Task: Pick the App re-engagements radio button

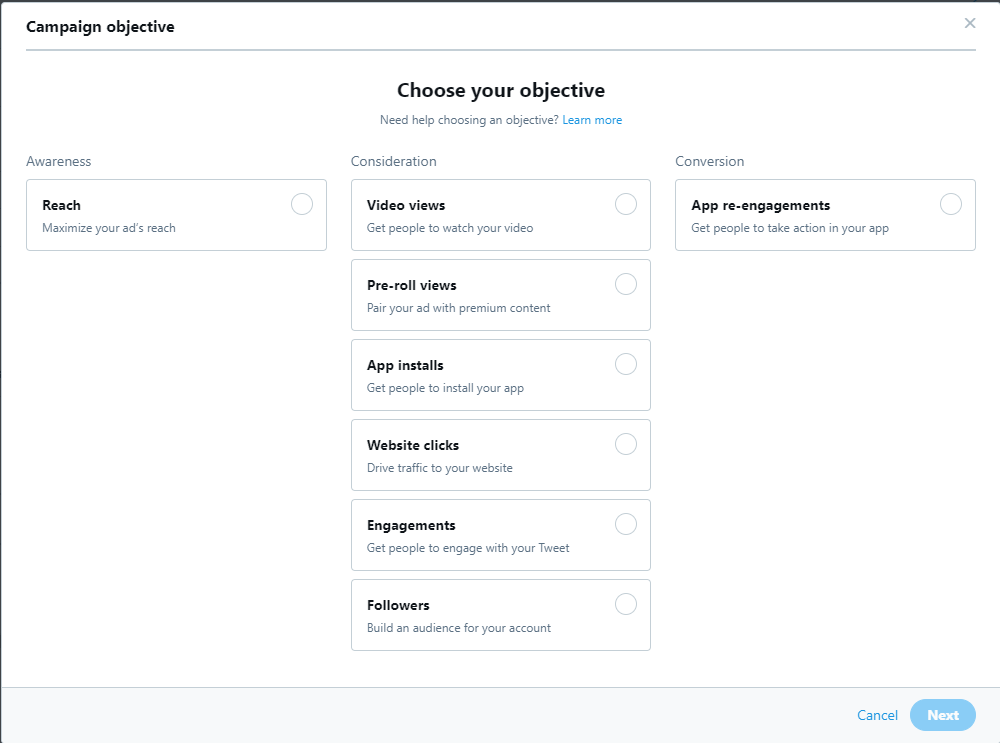Action: pos(950,204)
